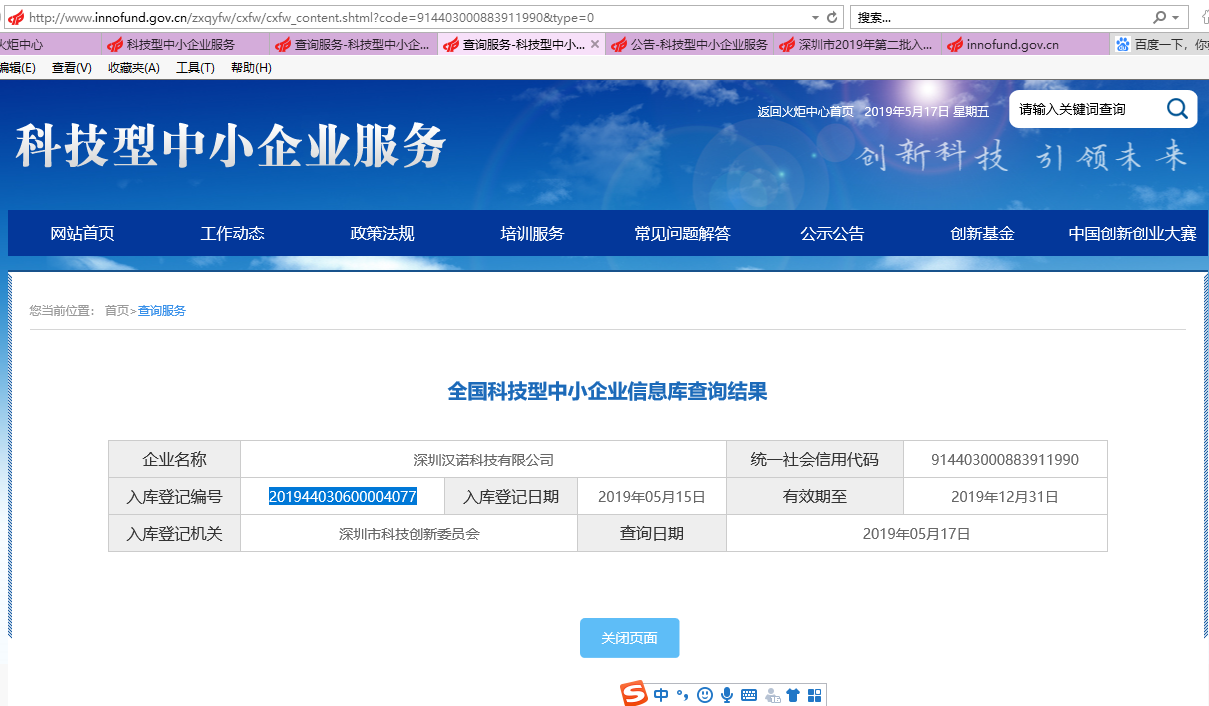Go to 公示公告 in navigation bar
The image size is (1209, 706).
(x=832, y=233)
